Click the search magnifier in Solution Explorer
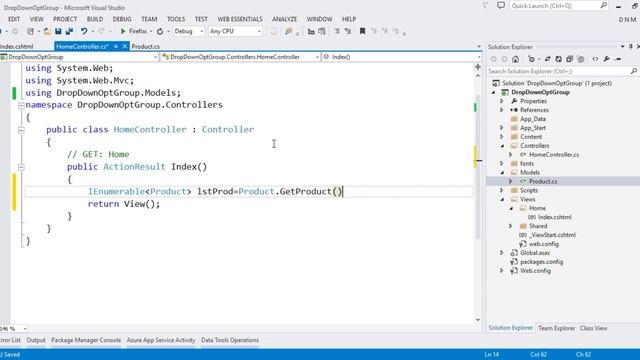Image resolution: width=640 pixels, height=360 pixels. (633, 71)
